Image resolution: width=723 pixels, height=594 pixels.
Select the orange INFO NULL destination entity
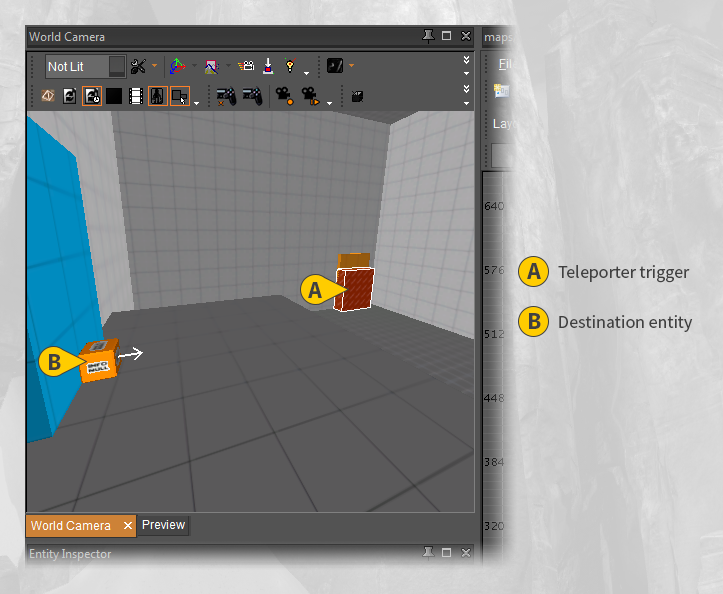click(102, 362)
